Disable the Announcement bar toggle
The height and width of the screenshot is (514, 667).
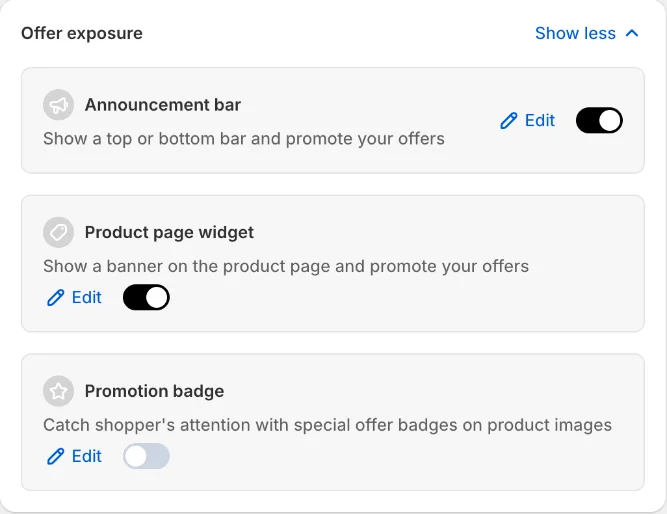pyautogui.click(x=599, y=120)
